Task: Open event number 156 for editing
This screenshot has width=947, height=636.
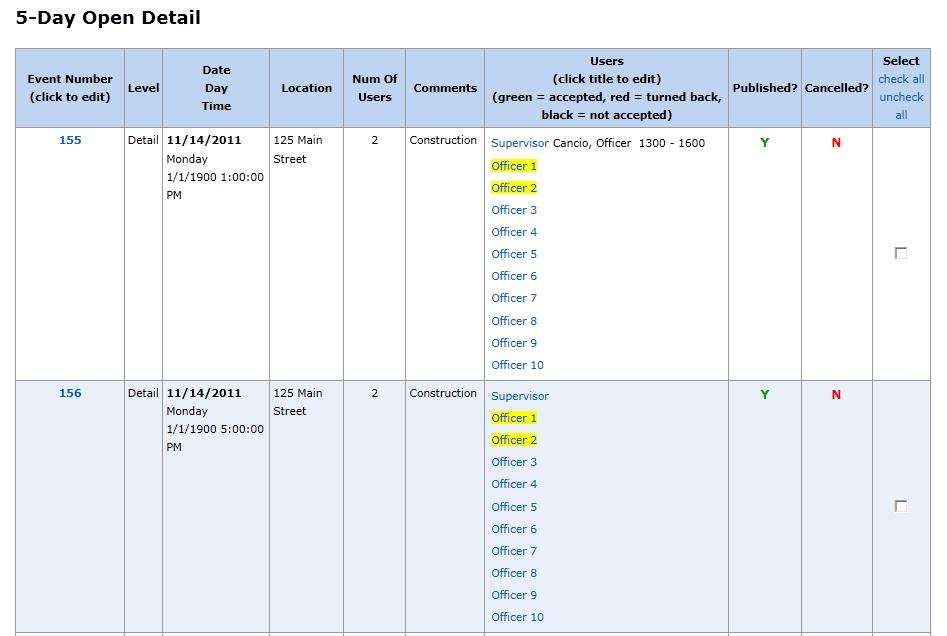Action: click(70, 393)
